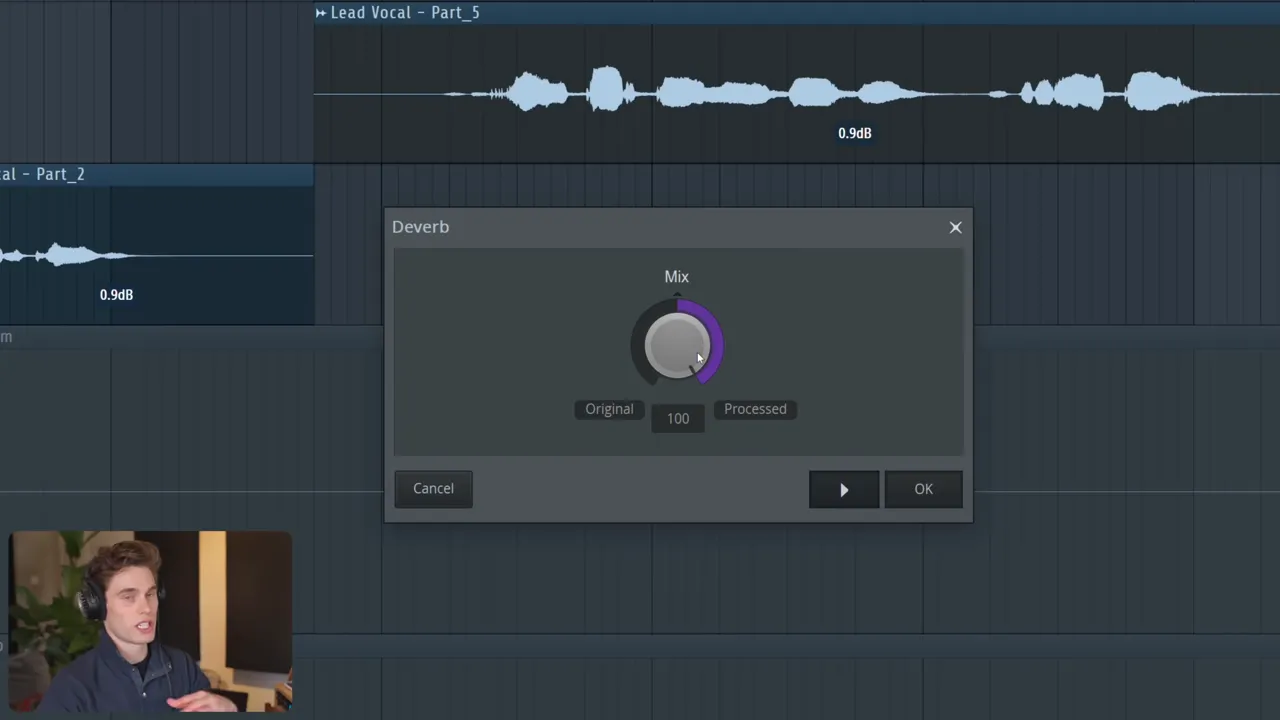The height and width of the screenshot is (720, 1280).
Task: Click the webcam video overlay
Action: pos(150,620)
